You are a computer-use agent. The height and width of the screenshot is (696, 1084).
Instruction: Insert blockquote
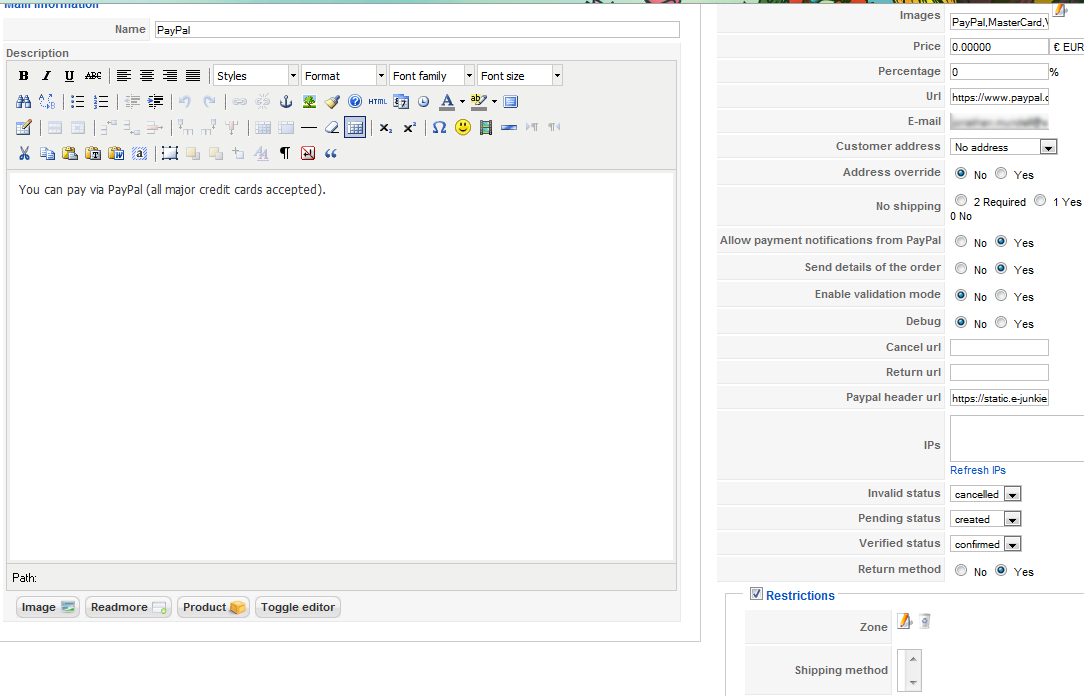tap(331, 153)
